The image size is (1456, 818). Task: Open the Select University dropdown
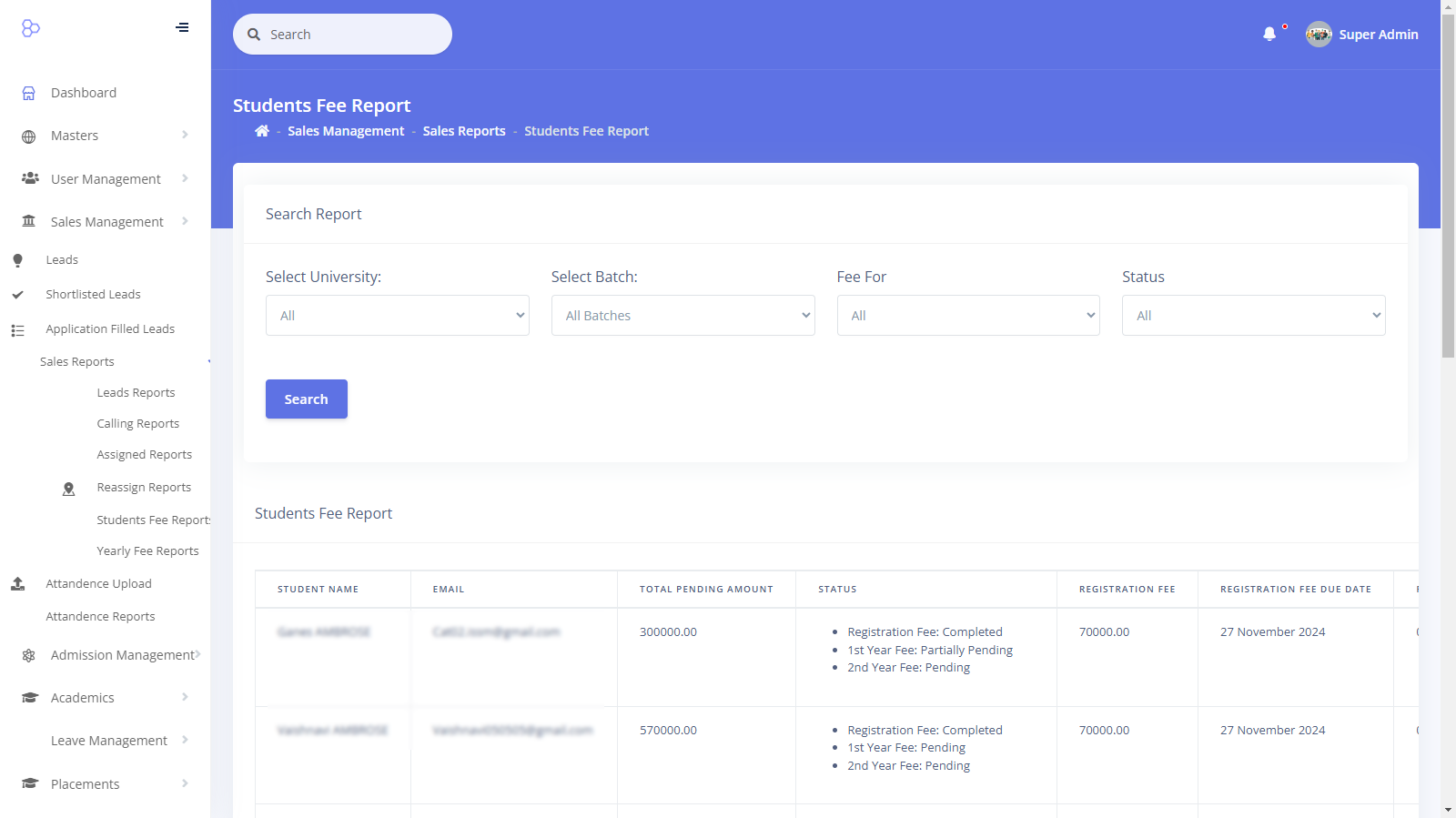397,316
